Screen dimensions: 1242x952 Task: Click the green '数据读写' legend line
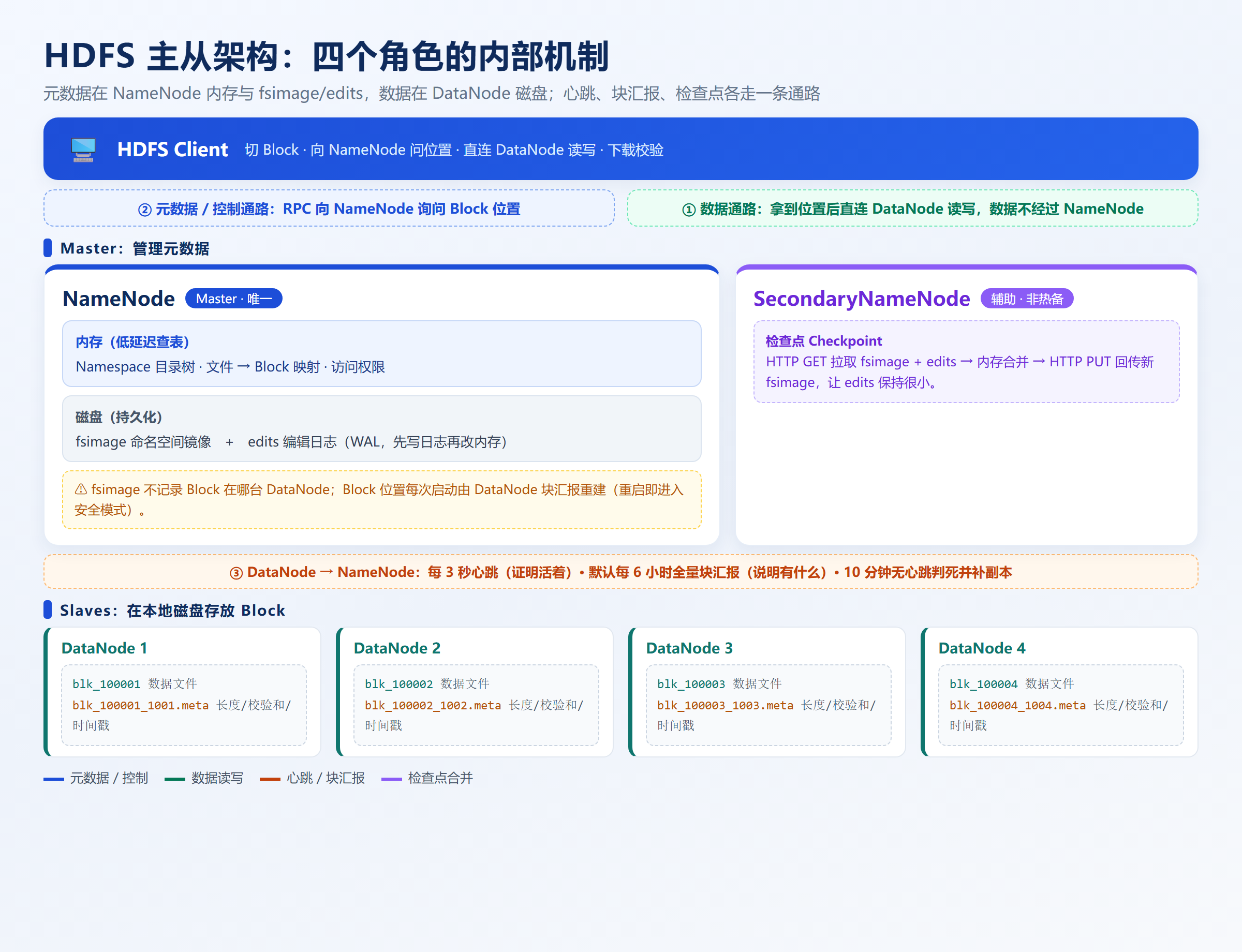point(174,779)
